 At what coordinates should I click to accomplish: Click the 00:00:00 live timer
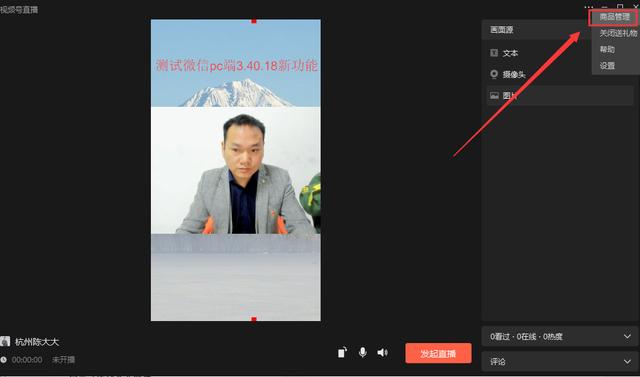[x=27, y=360]
